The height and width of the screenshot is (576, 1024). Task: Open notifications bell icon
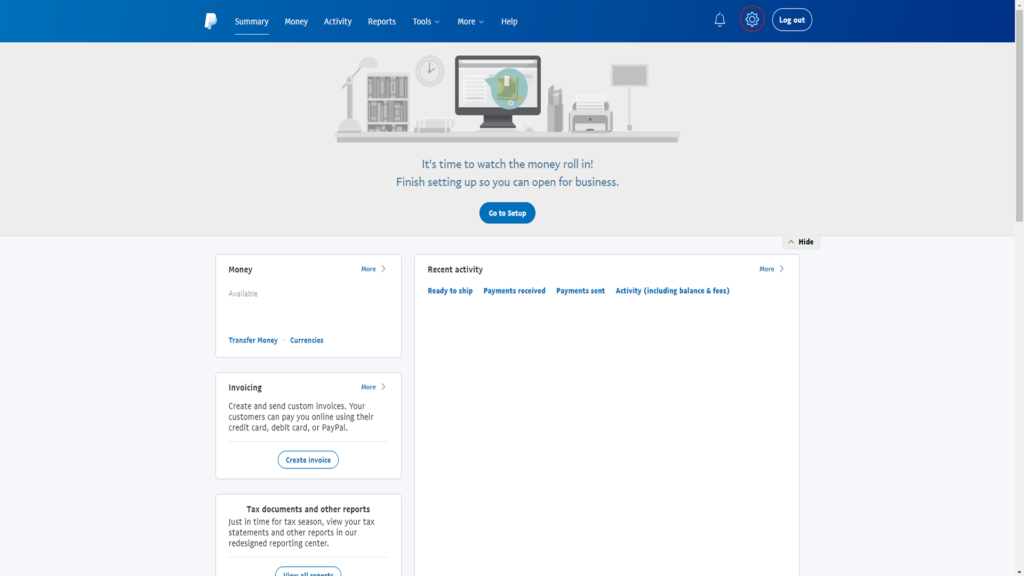tap(720, 20)
